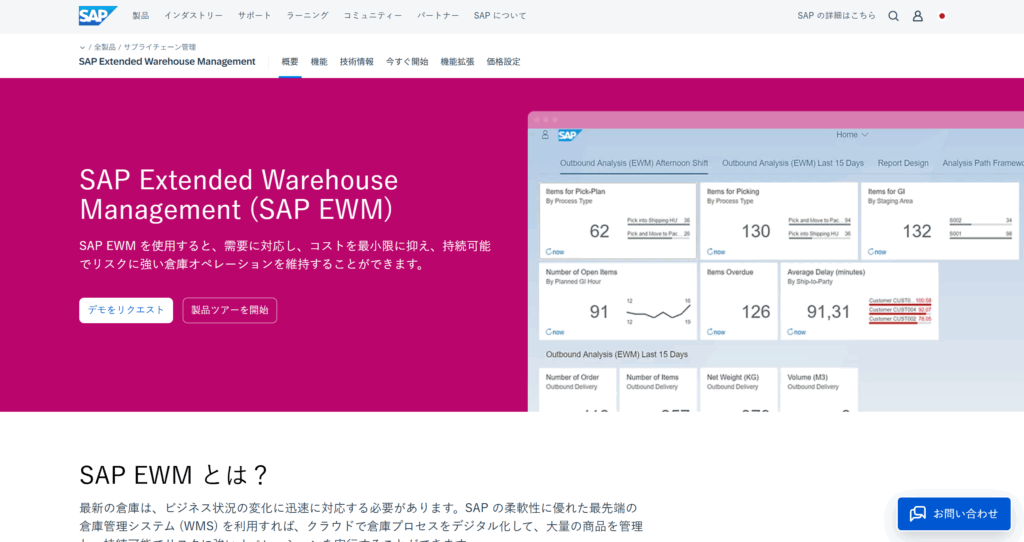Open the 製品 menu

[140, 16]
